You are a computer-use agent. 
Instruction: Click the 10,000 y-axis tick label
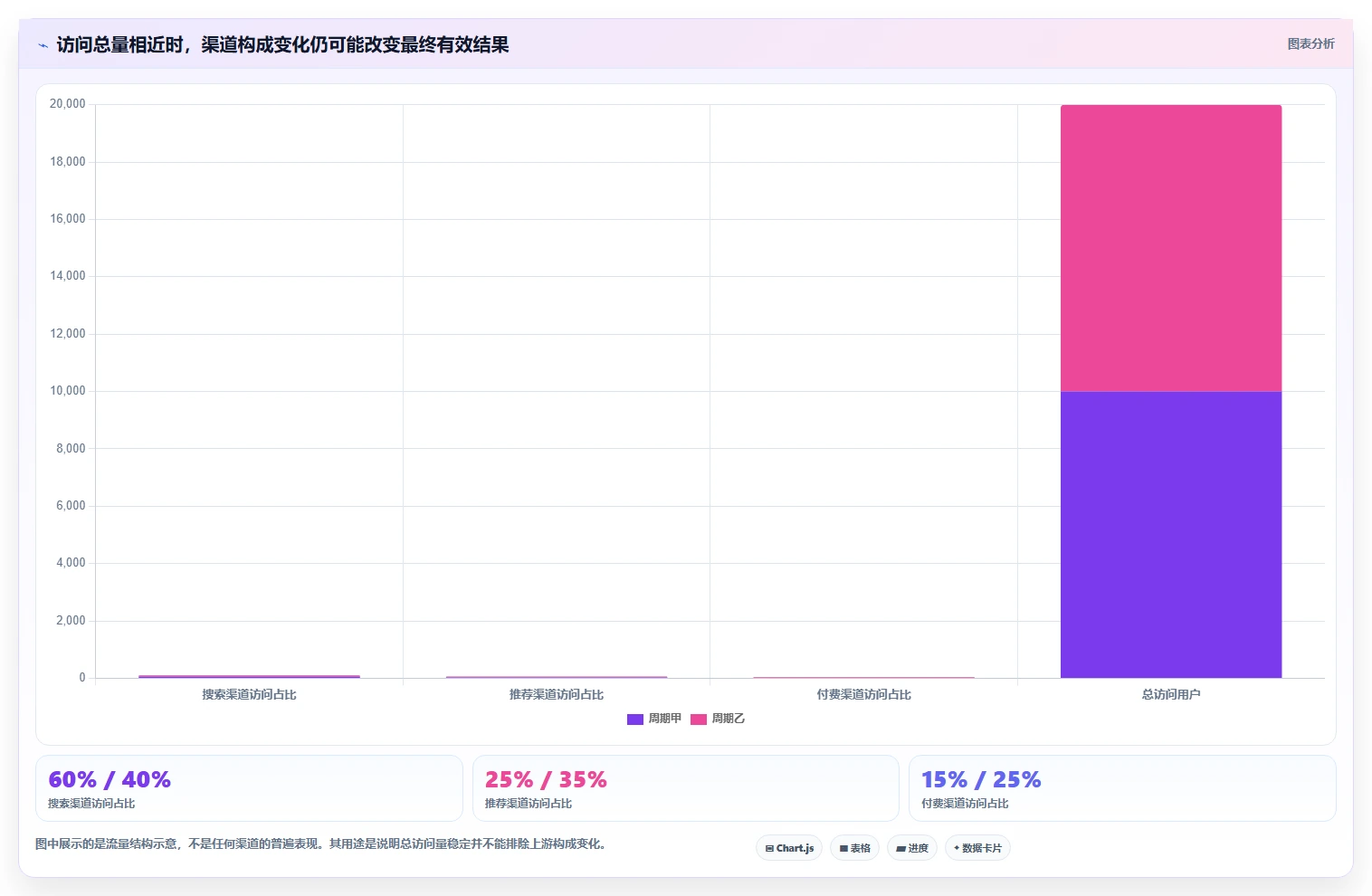68,391
